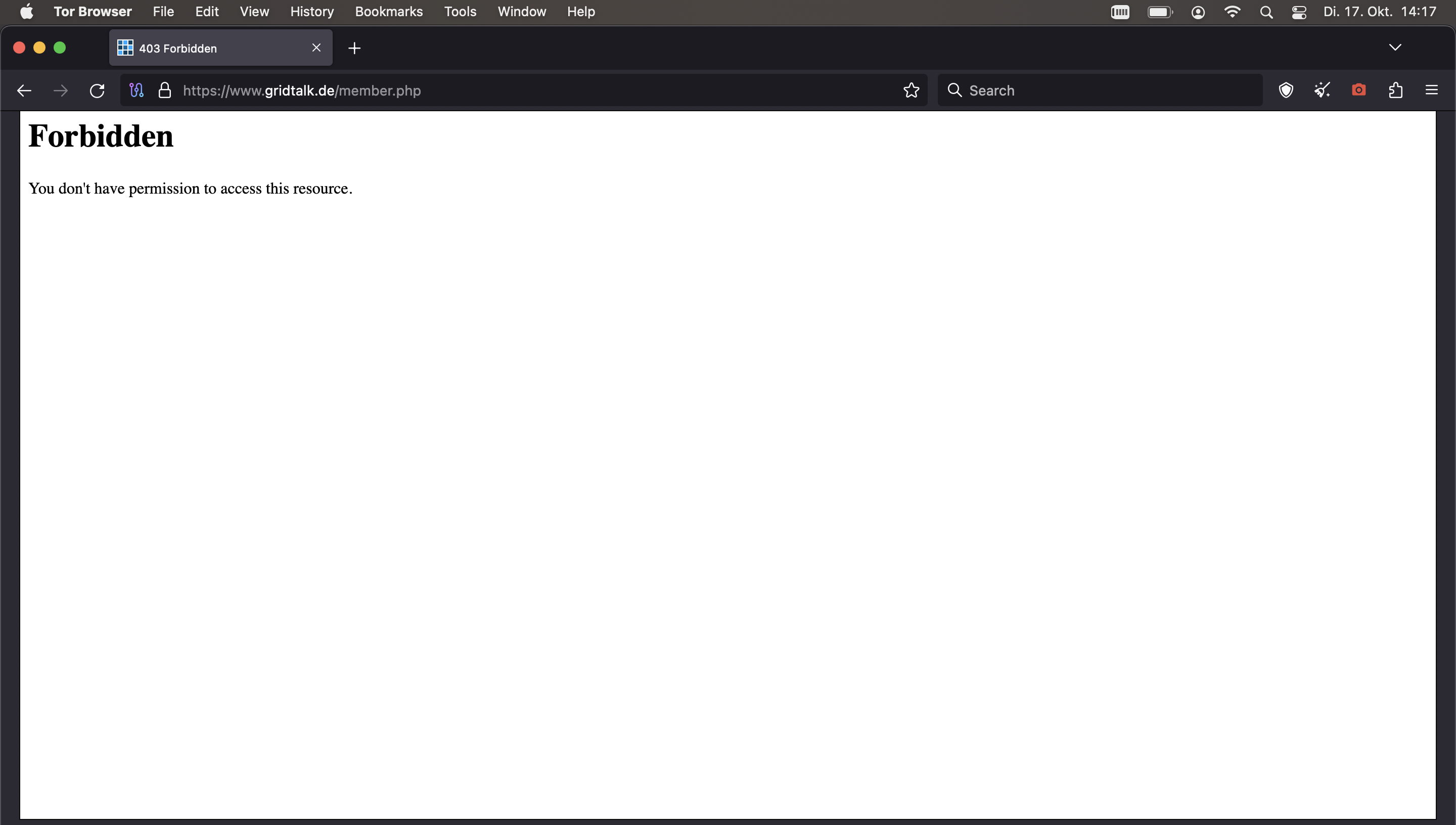
Task: Click the gridtalk.de URL address bar
Action: [510, 90]
